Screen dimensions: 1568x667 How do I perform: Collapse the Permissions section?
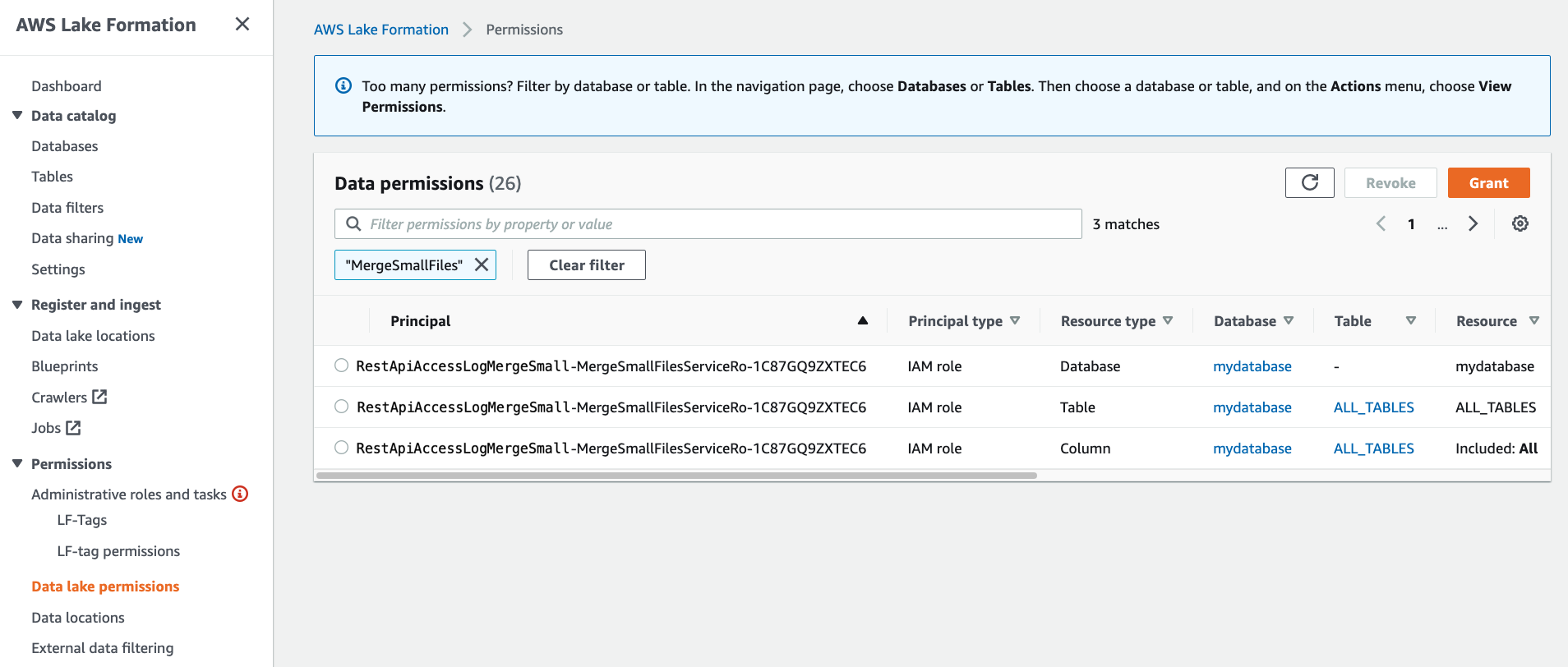point(17,463)
